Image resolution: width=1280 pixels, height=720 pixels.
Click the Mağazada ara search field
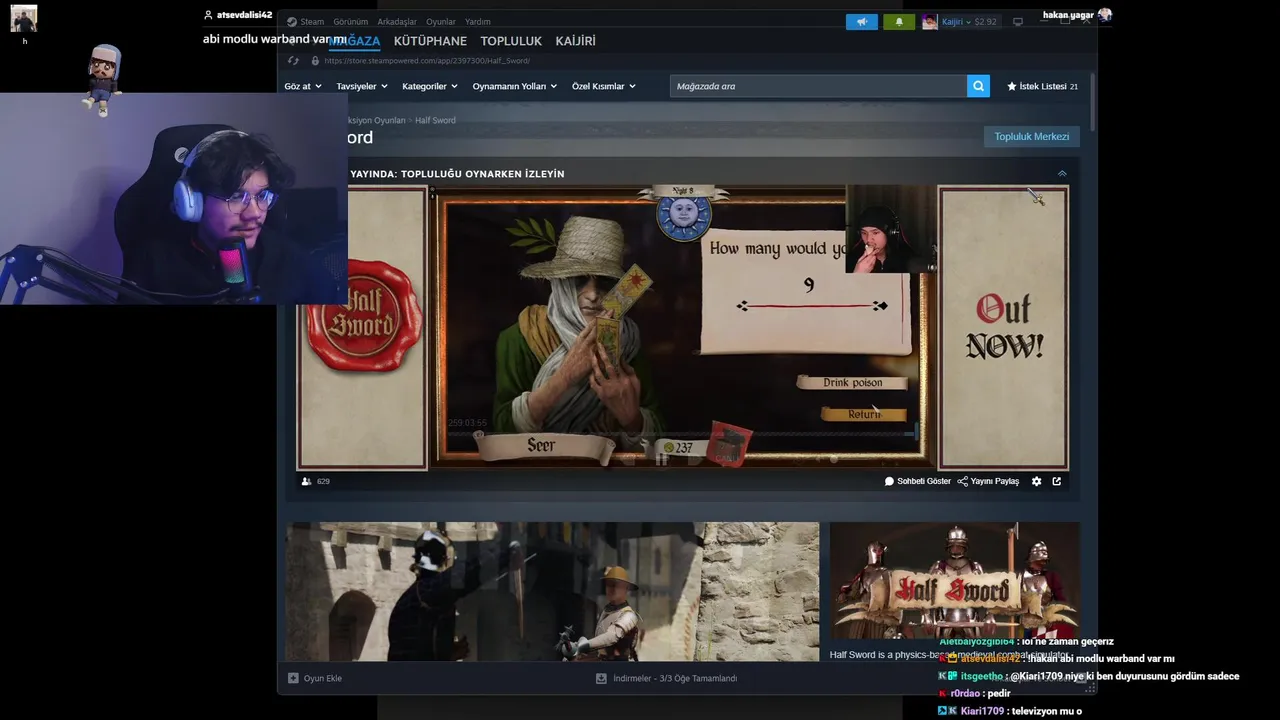point(818,86)
